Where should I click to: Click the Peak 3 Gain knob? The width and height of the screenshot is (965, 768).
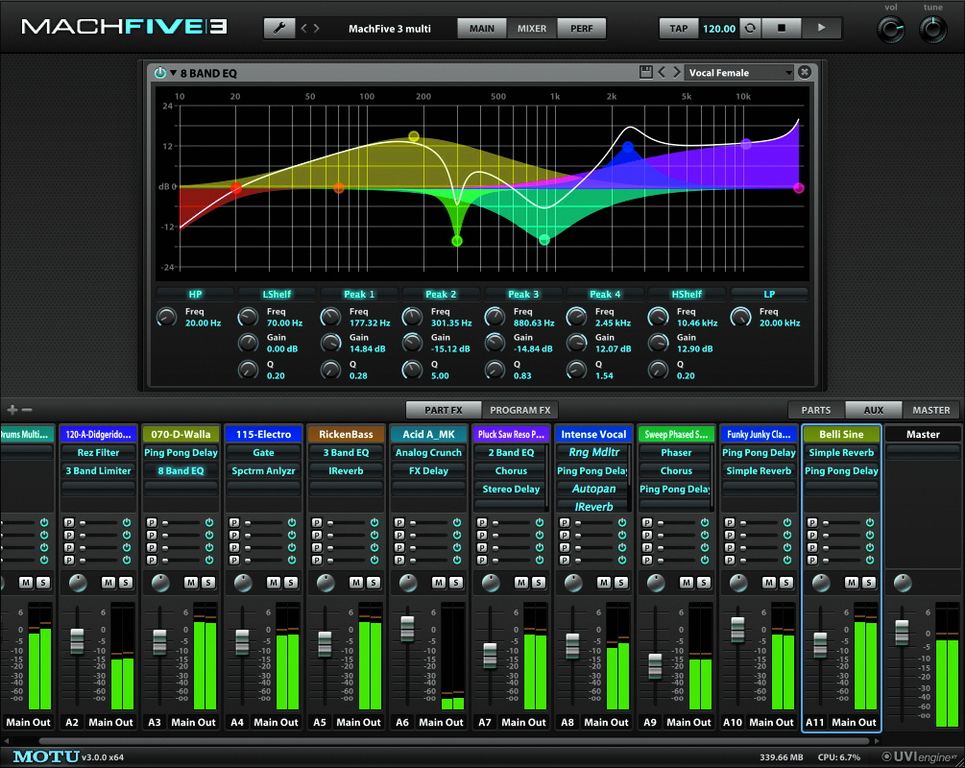495,343
